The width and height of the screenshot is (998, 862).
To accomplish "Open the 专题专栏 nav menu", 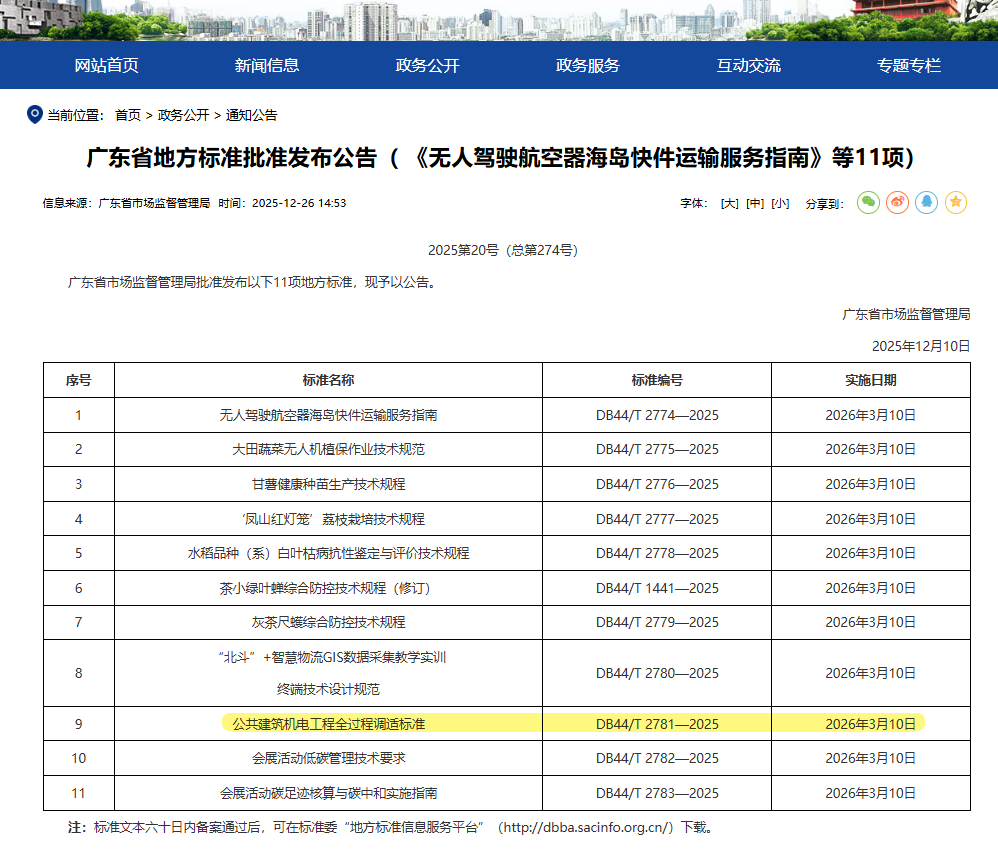I will click(x=909, y=66).
